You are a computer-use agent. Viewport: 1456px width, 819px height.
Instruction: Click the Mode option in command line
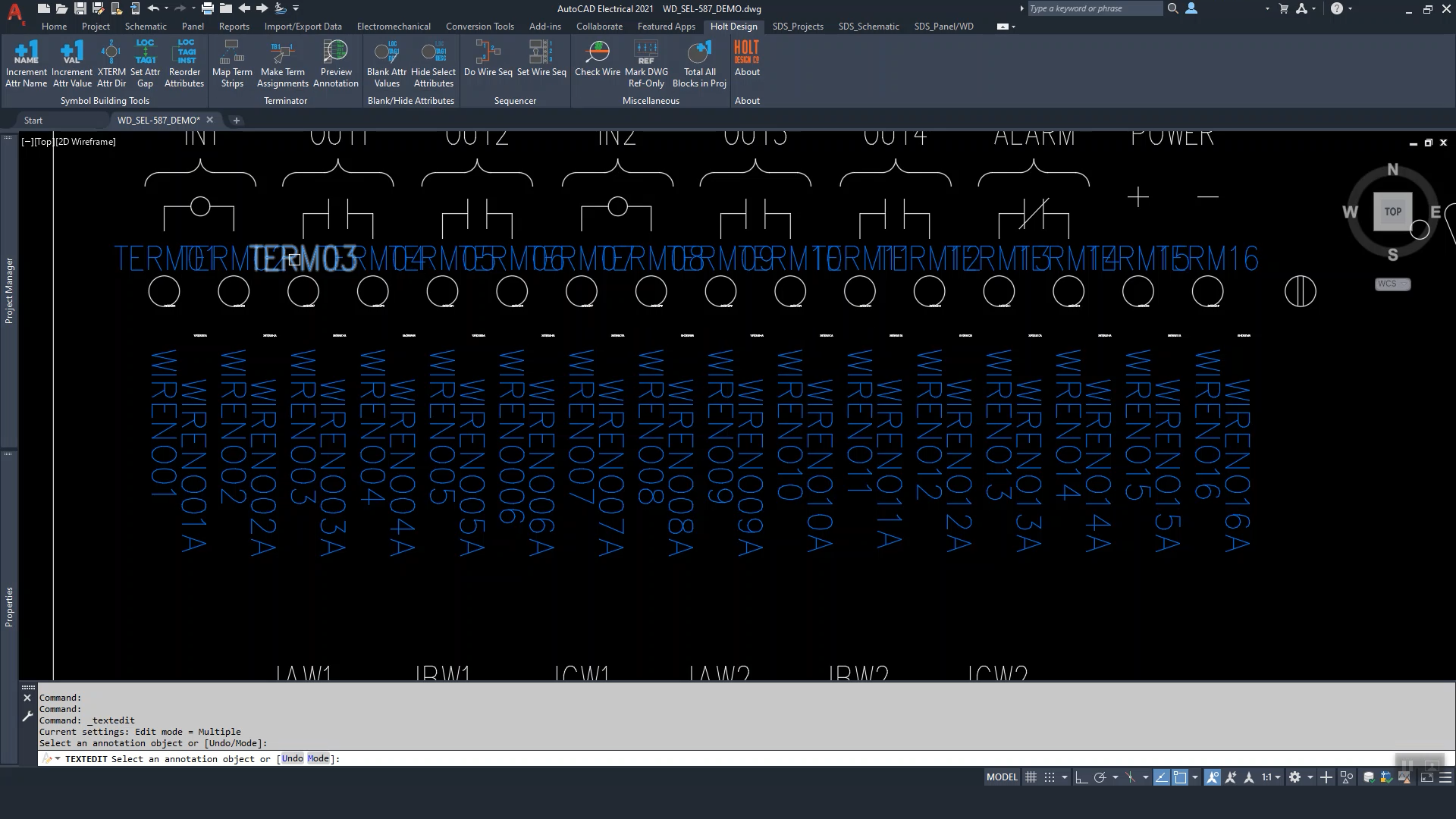pyautogui.click(x=318, y=758)
